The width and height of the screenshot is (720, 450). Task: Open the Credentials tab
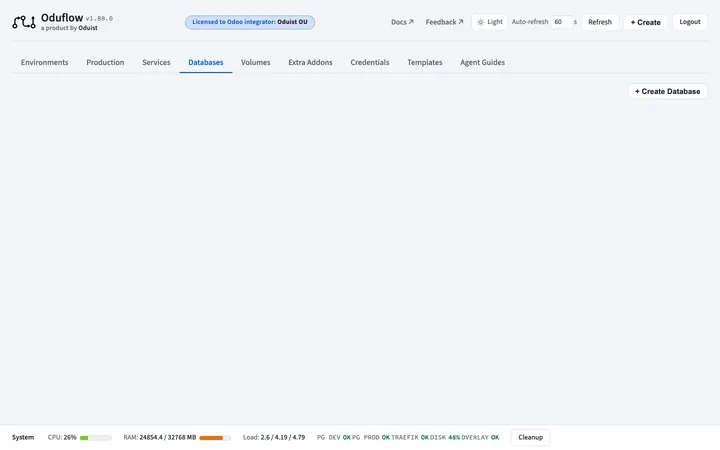pyautogui.click(x=370, y=62)
